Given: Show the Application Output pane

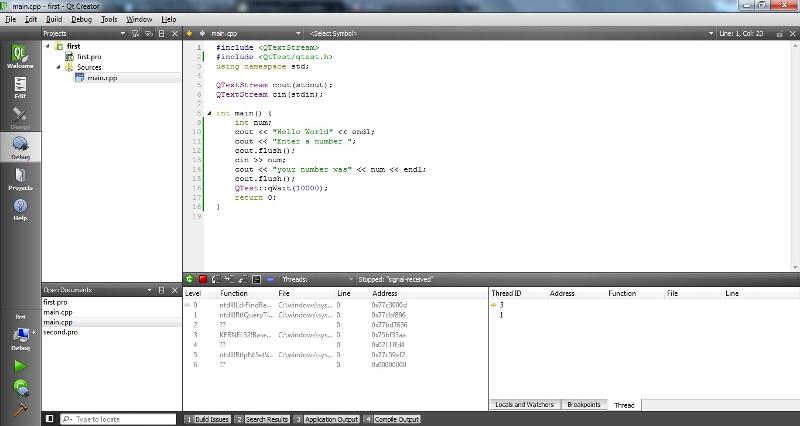Looking at the screenshot, I should tap(327, 419).
